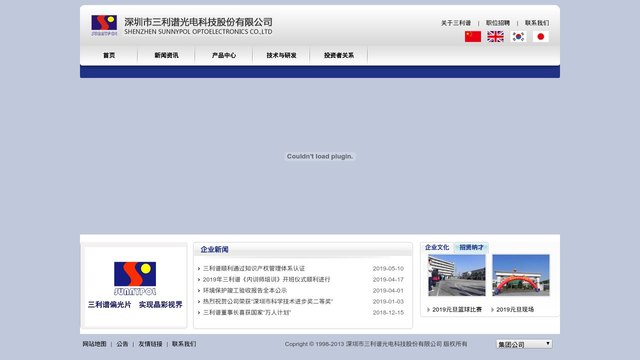Open the New Year arch photo thumbnail
640x360 pixels.
point(521,276)
